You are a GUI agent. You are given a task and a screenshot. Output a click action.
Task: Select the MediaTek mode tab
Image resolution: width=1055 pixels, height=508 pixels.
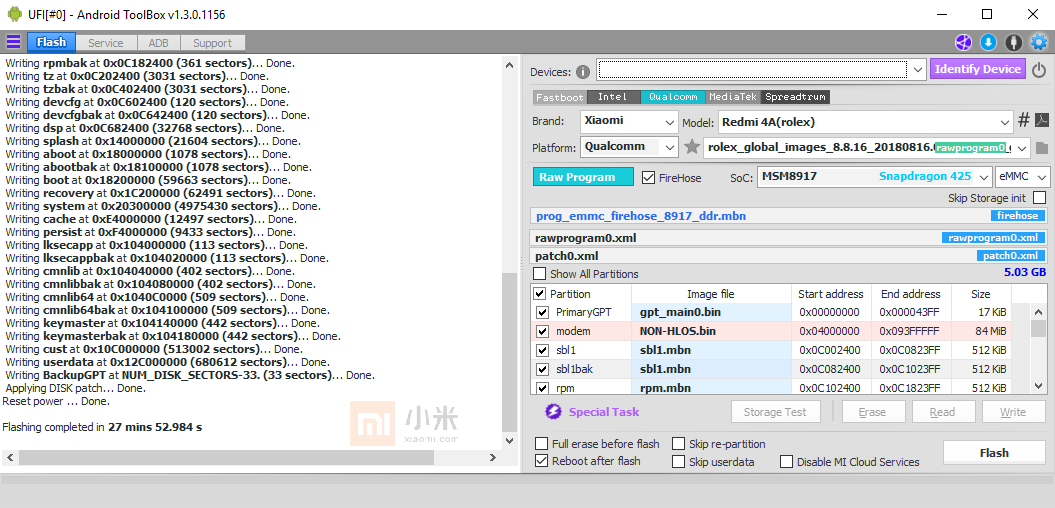coord(734,97)
